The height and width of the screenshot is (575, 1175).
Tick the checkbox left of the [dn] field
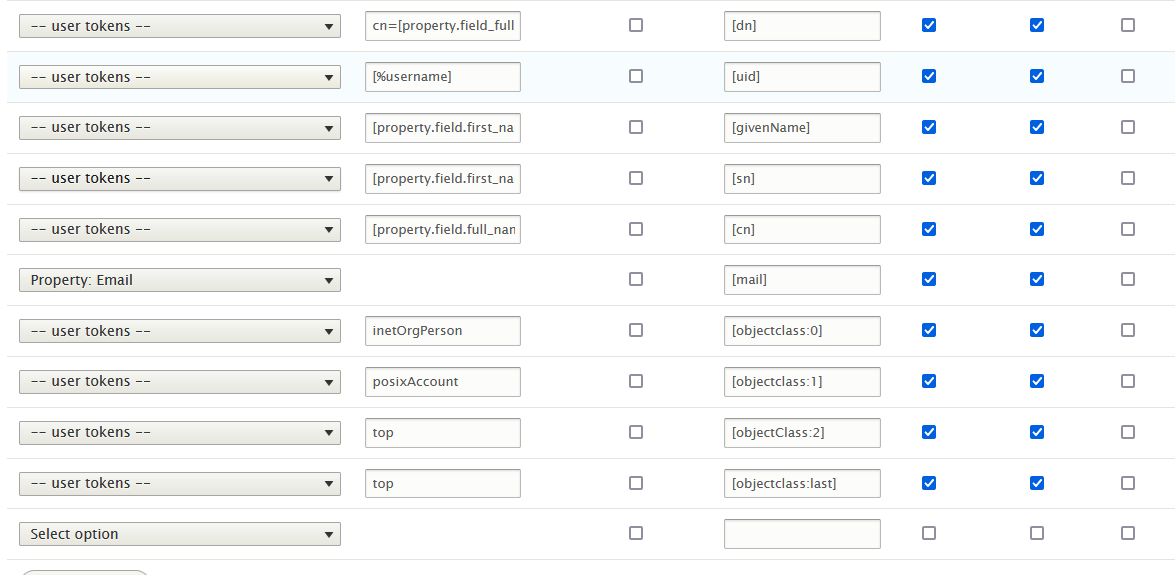(636, 25)
